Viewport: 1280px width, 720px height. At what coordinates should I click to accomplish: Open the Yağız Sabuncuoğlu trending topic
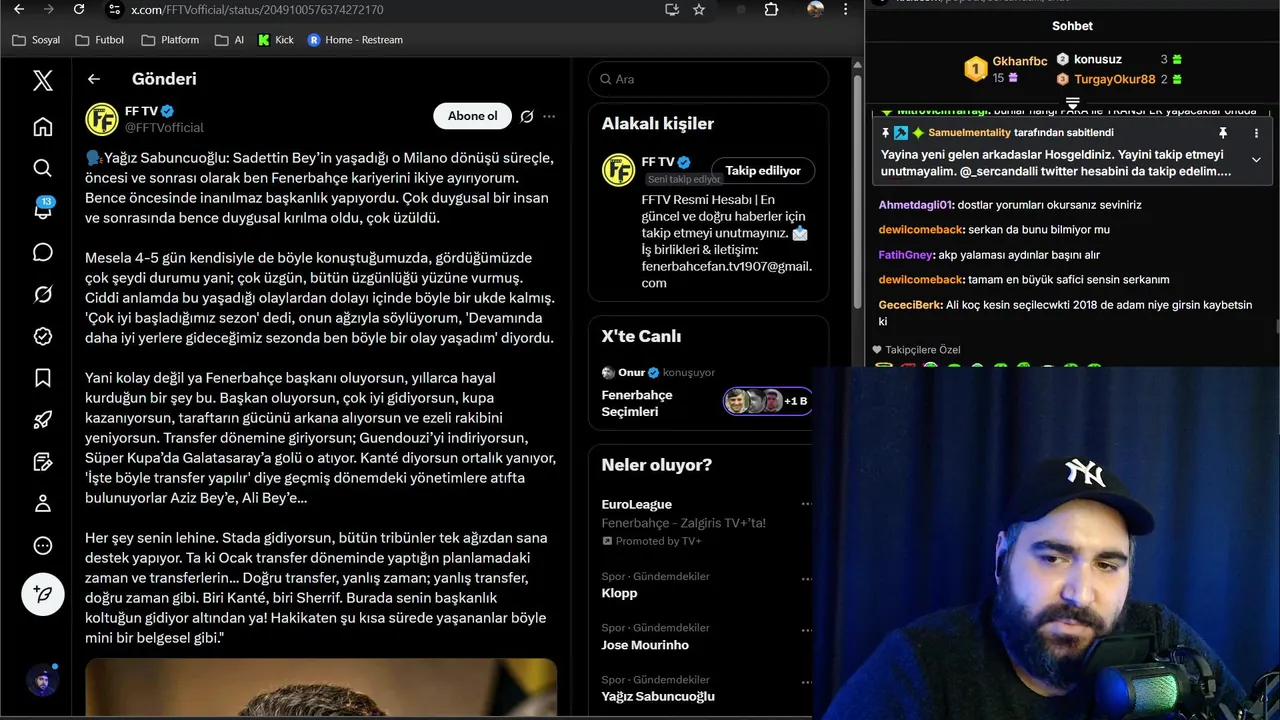658,696
